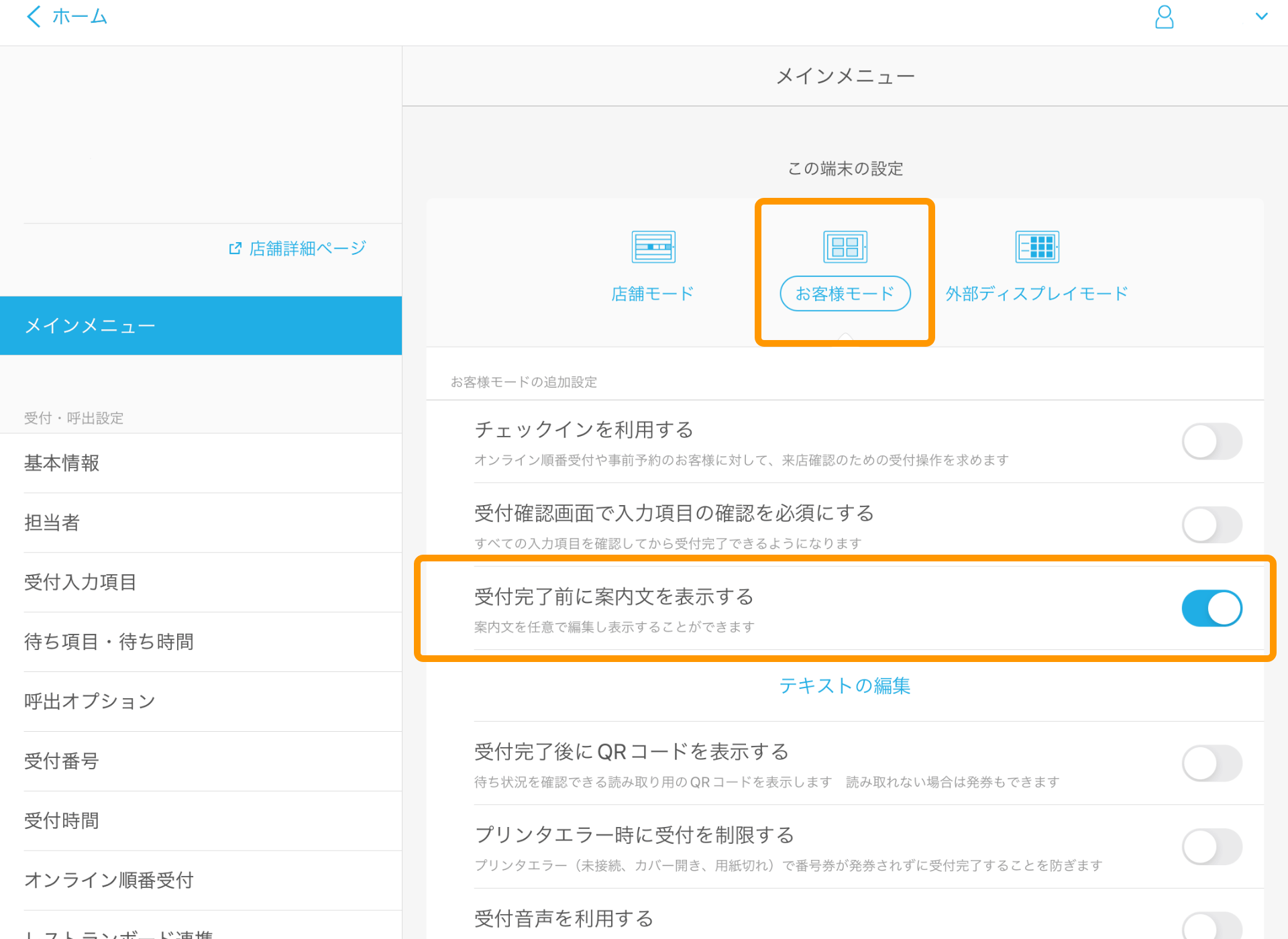Viewport: 1288px width, 939px height.
Task: Click the external link icon beside 店舗詳細ページ
Action: [x=235, y=249]
